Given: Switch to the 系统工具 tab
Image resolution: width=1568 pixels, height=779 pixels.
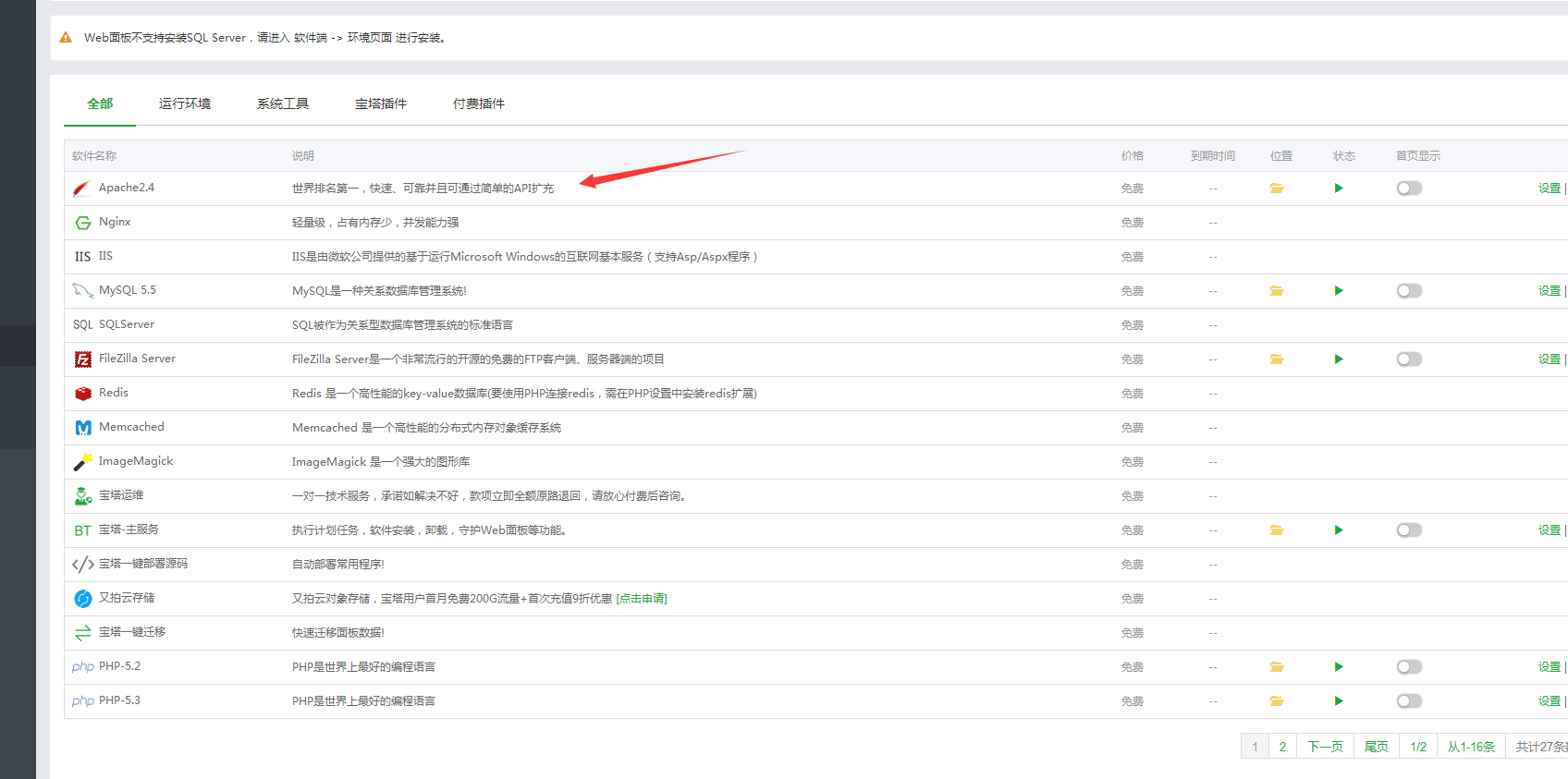Looking at the screenshot, I should pyautogui.click(x=283, y=103).
